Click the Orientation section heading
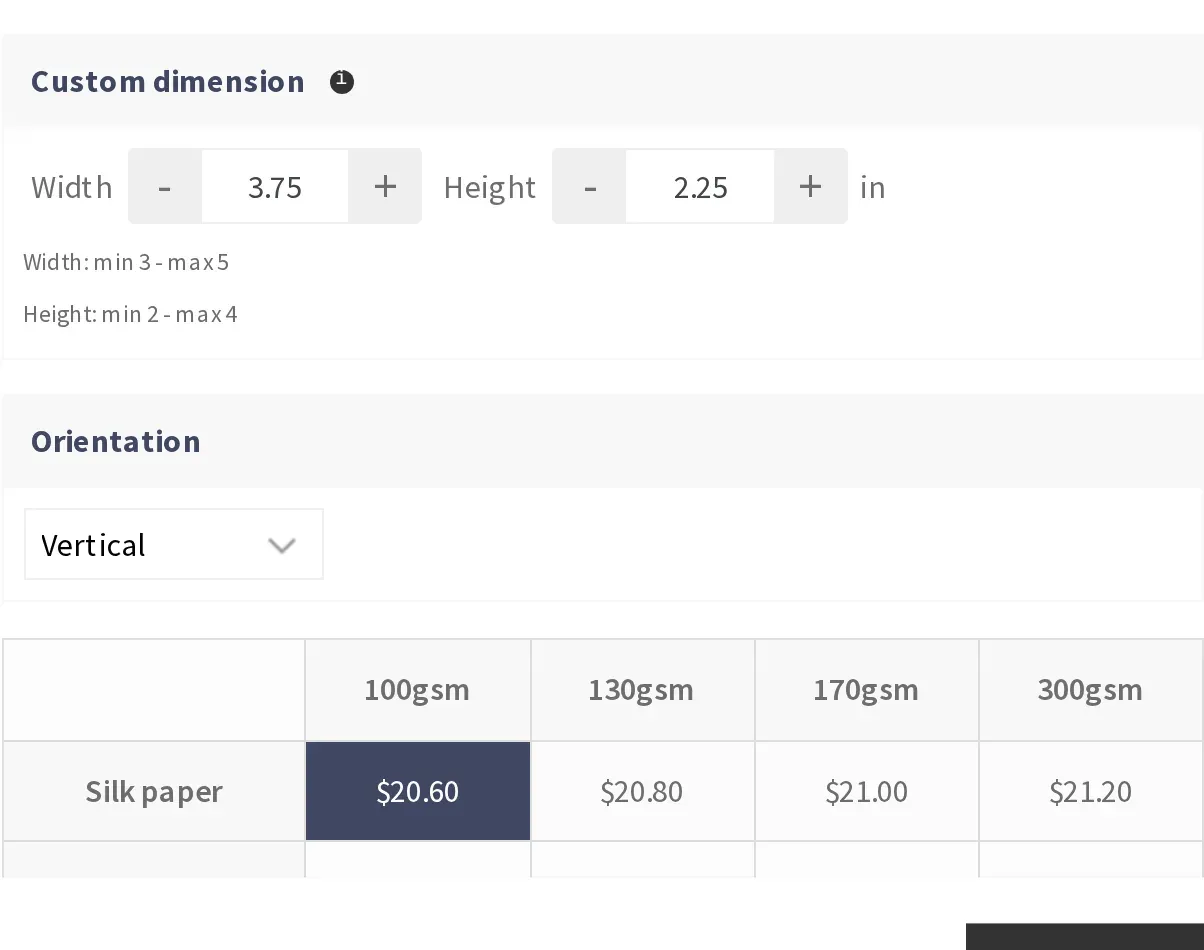This screenshot has height=950, width=1204. (116, 441)
